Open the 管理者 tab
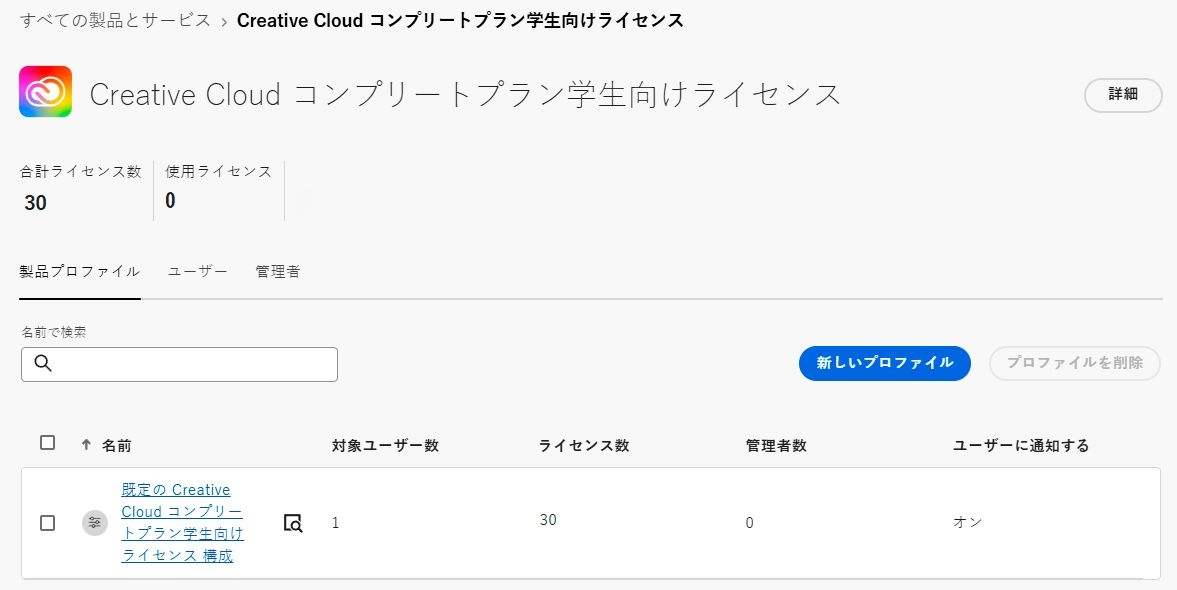 tap(278, 271)
